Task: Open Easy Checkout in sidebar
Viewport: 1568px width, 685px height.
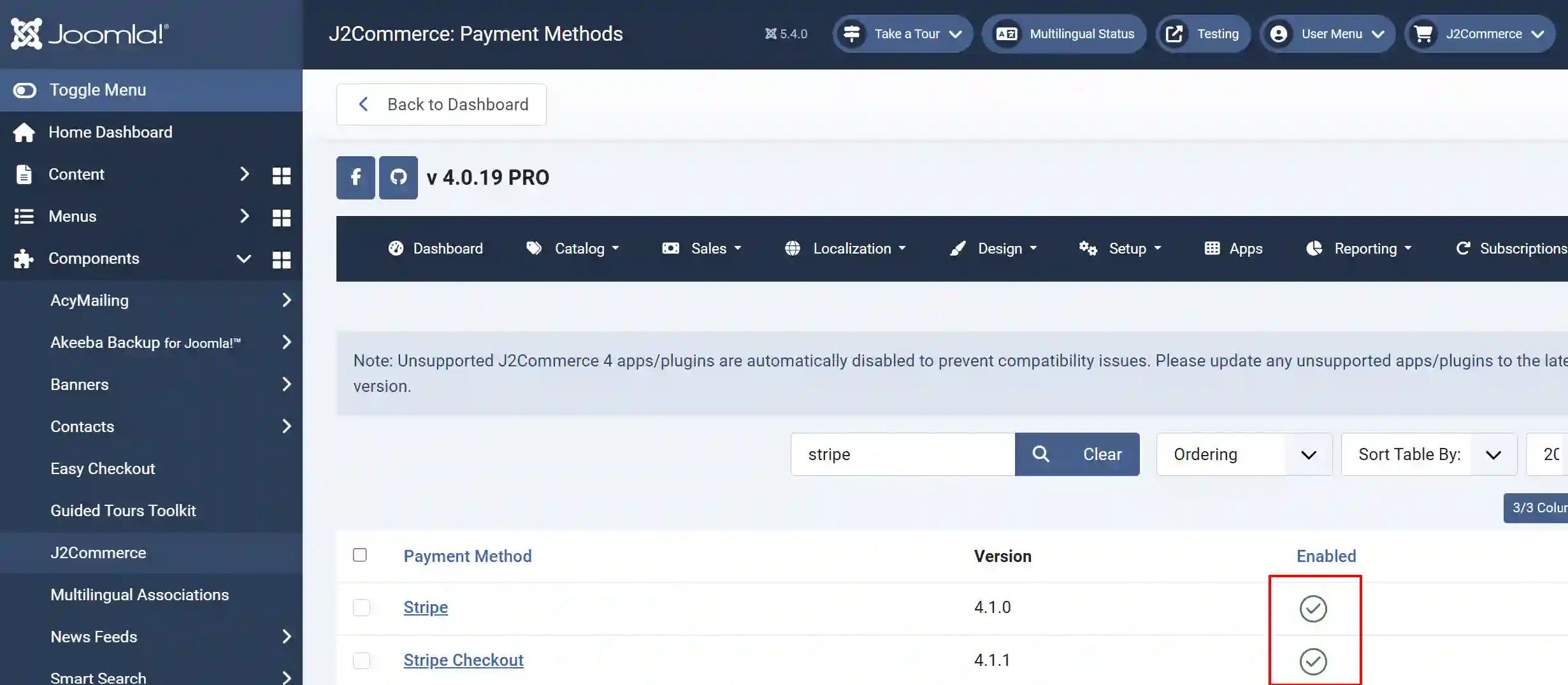Action: tap(103, 469)
